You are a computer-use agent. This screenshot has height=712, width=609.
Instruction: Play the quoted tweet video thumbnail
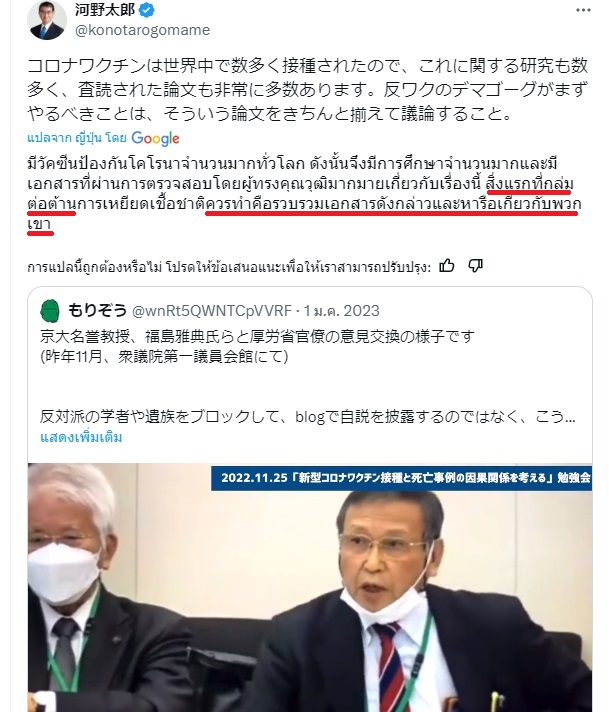[x=310, y=587]
